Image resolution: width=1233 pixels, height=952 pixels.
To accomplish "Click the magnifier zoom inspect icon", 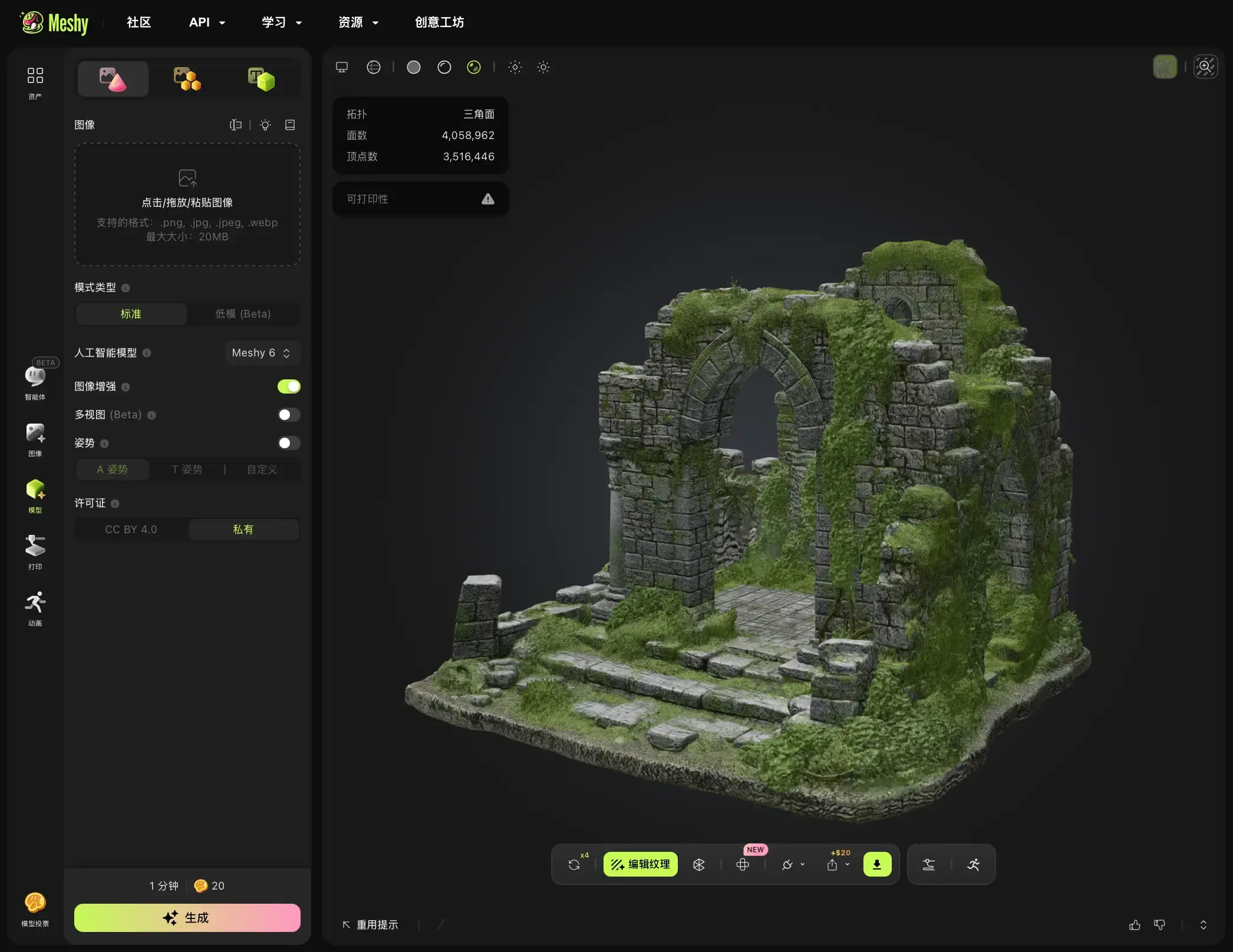I will point(1205,67).
